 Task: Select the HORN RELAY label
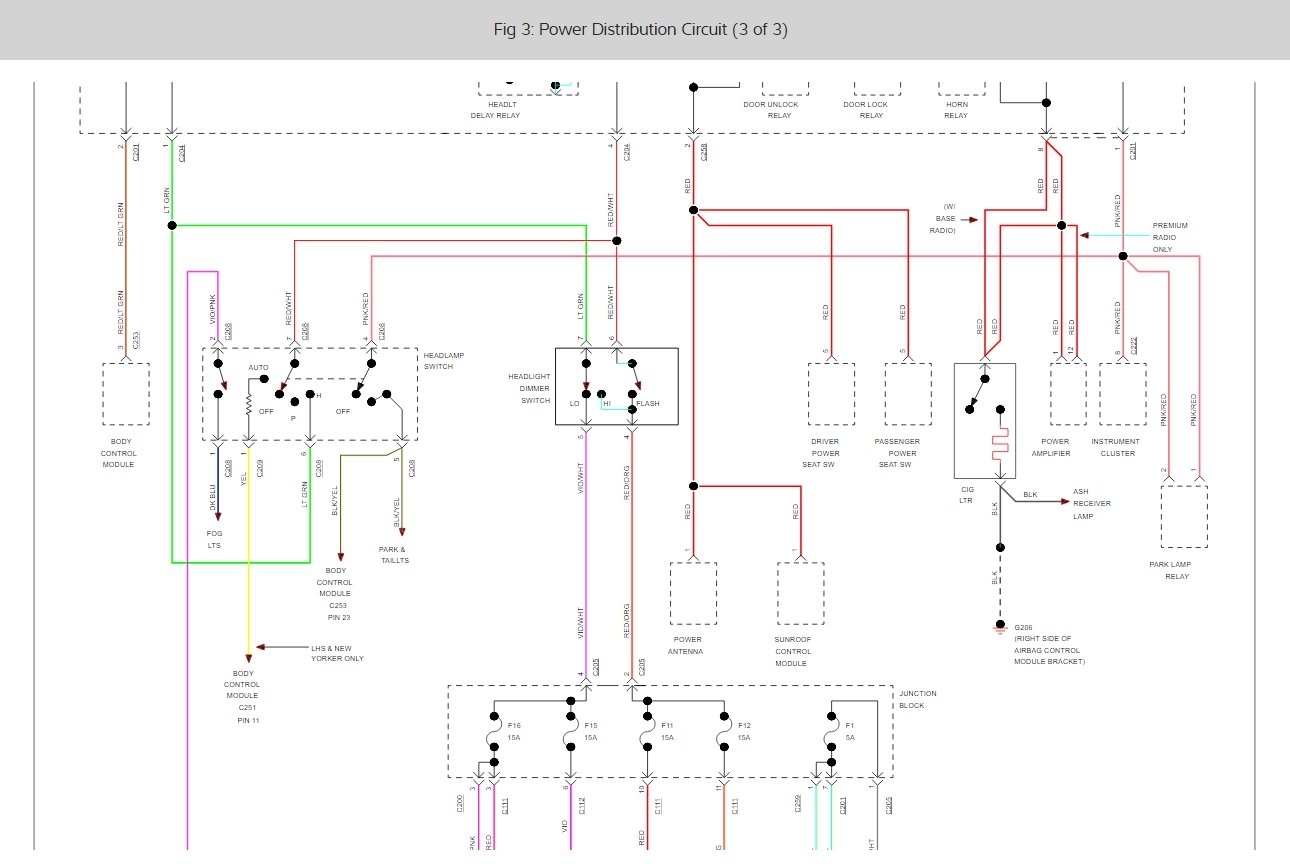point(956,109)
